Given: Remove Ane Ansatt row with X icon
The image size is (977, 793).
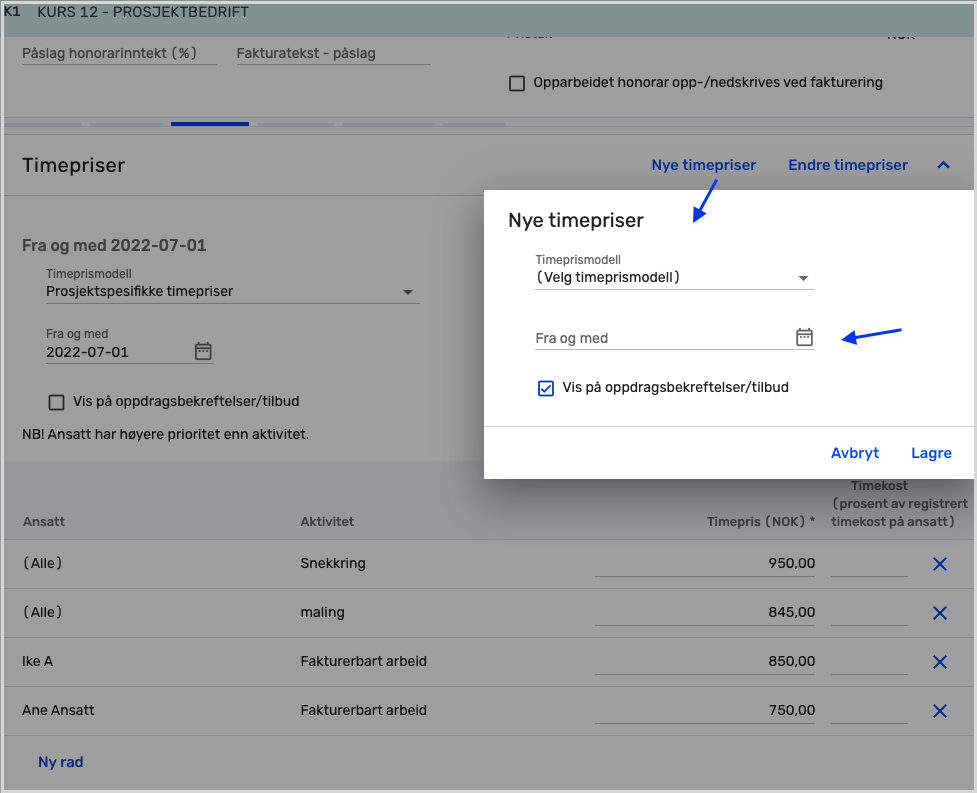Looking at the screenshot, I should 940,711.
